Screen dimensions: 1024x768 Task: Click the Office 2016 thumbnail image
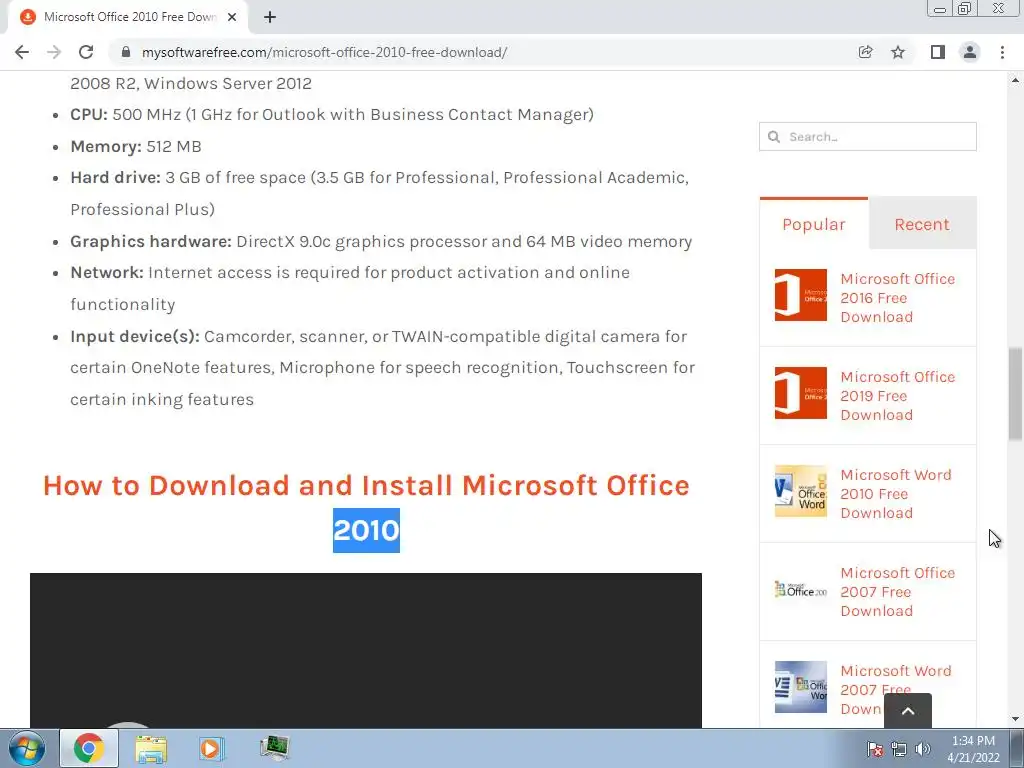(801, 295)
